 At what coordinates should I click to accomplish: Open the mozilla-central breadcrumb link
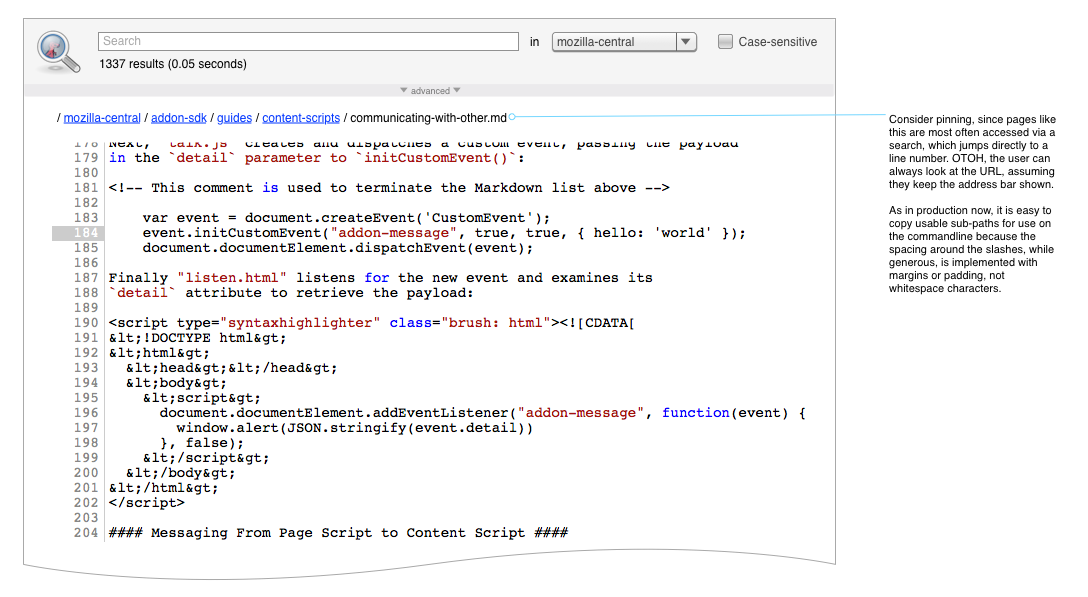coord(102,118)
